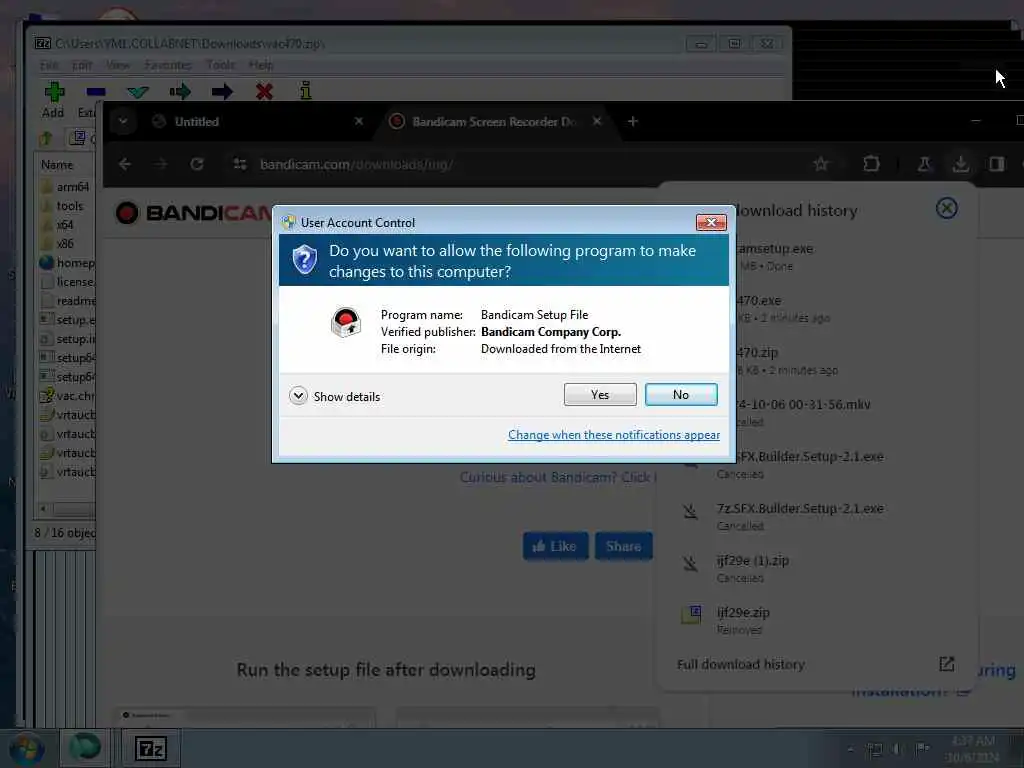Click the ijf29e.zip download entry
The width and height of the screenshot is (1024, 768).
(x=816, y=620)
